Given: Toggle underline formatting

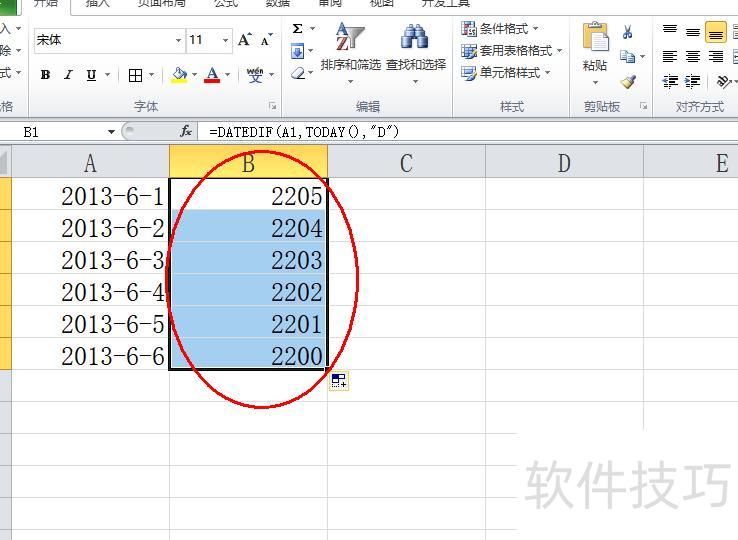Looking at the screenshot, I should tap(91, 75).
